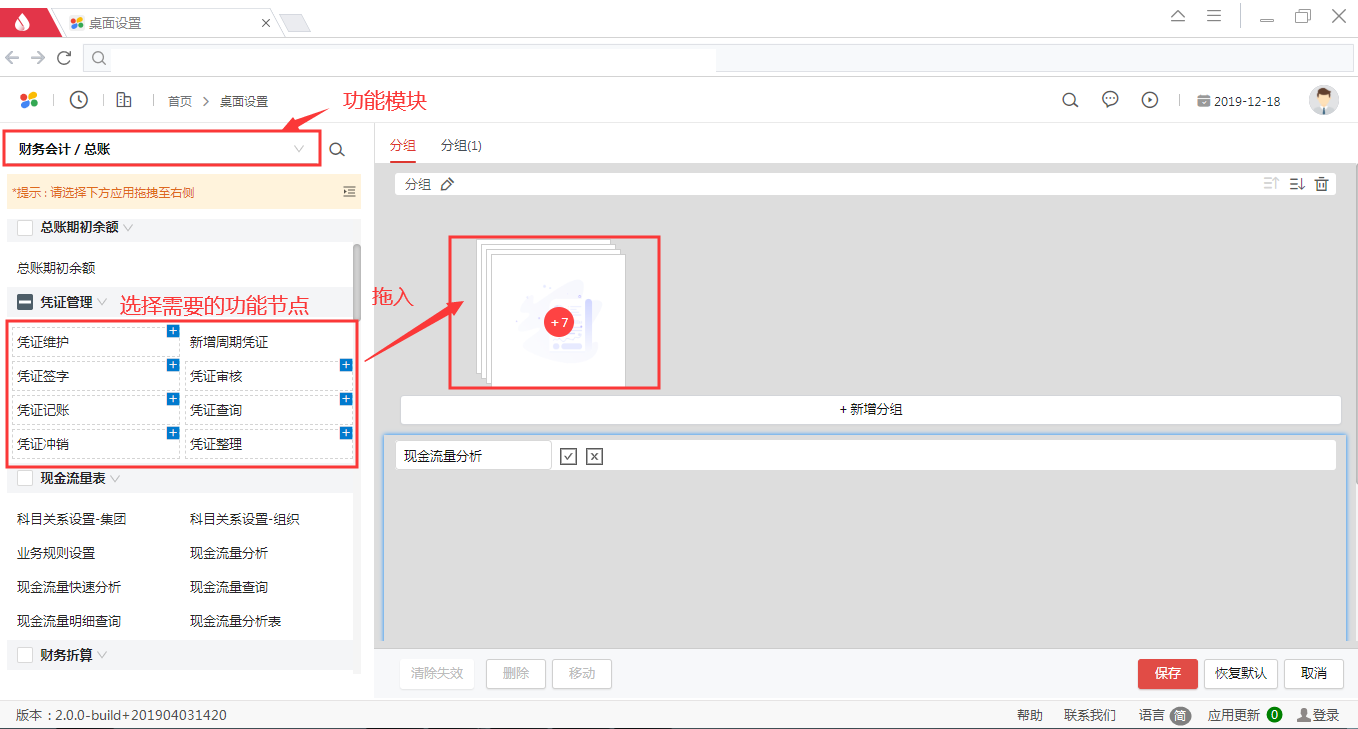Click the search icon beside module dropdown
The width and height of the screenshot is (1358, 729).
(337, 150)
